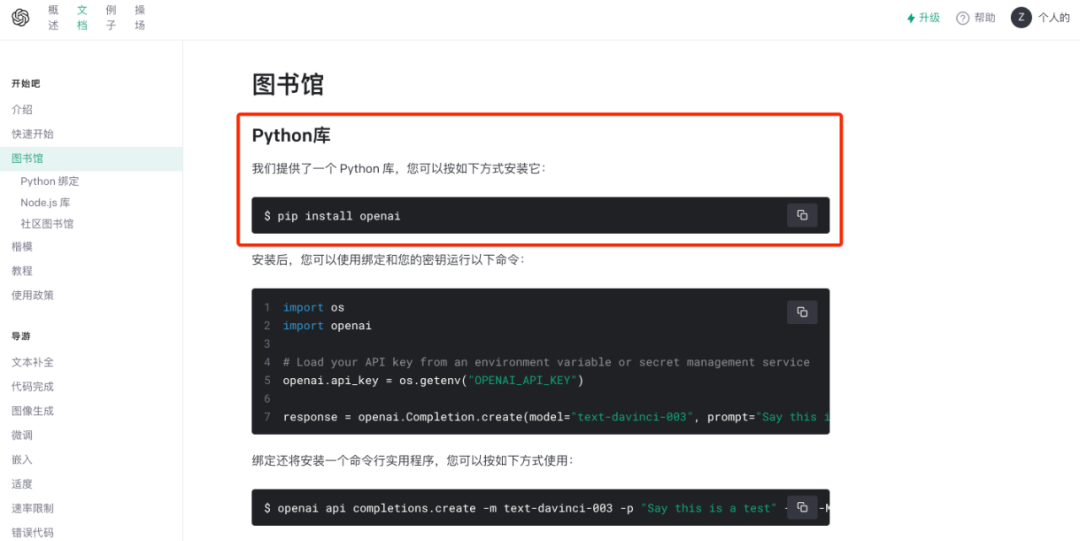1080x541 pixels.
Task: Open the 错误代码 guide
Action: point(32,532)
